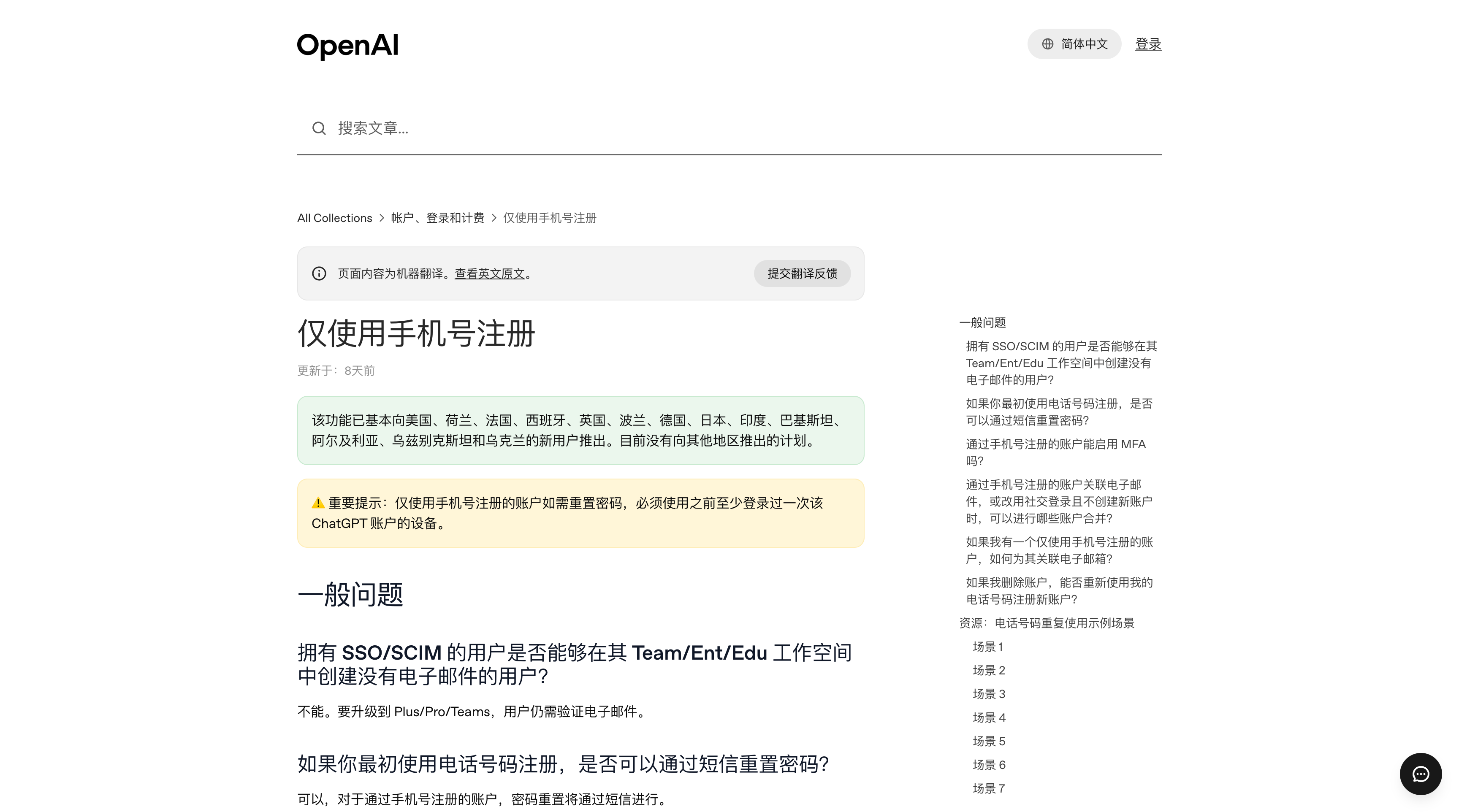Click the page title 仅使用手机号注册
This screenshot has width=1459, height=812.
click(x=416, y=333)
